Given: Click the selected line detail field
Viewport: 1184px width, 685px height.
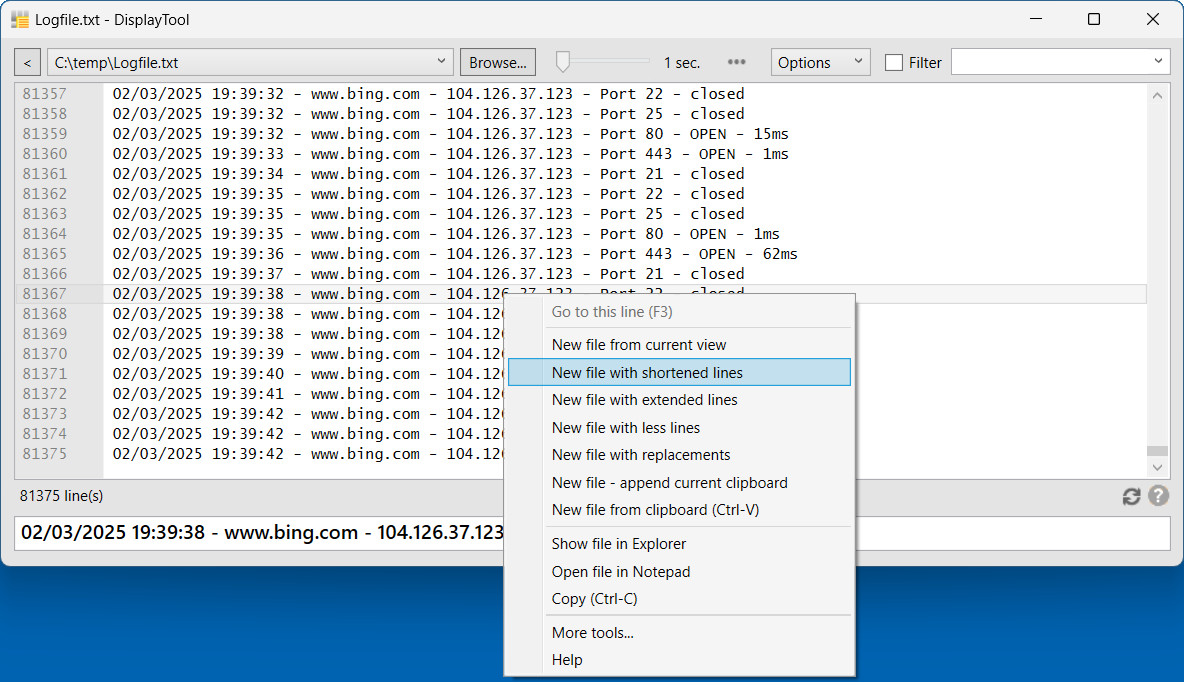Looking at the screenshot, I should pos(592,533).
